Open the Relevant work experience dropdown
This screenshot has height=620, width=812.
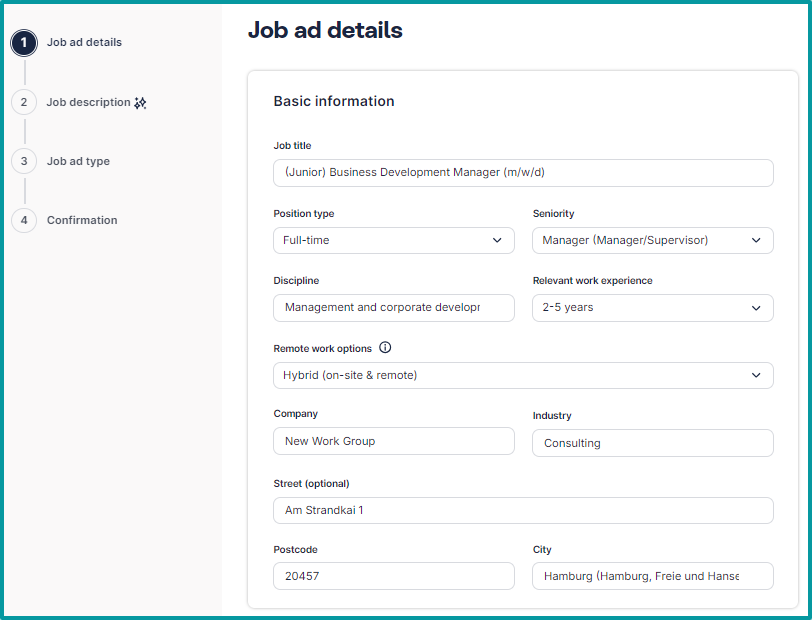[x=652, y=308]
